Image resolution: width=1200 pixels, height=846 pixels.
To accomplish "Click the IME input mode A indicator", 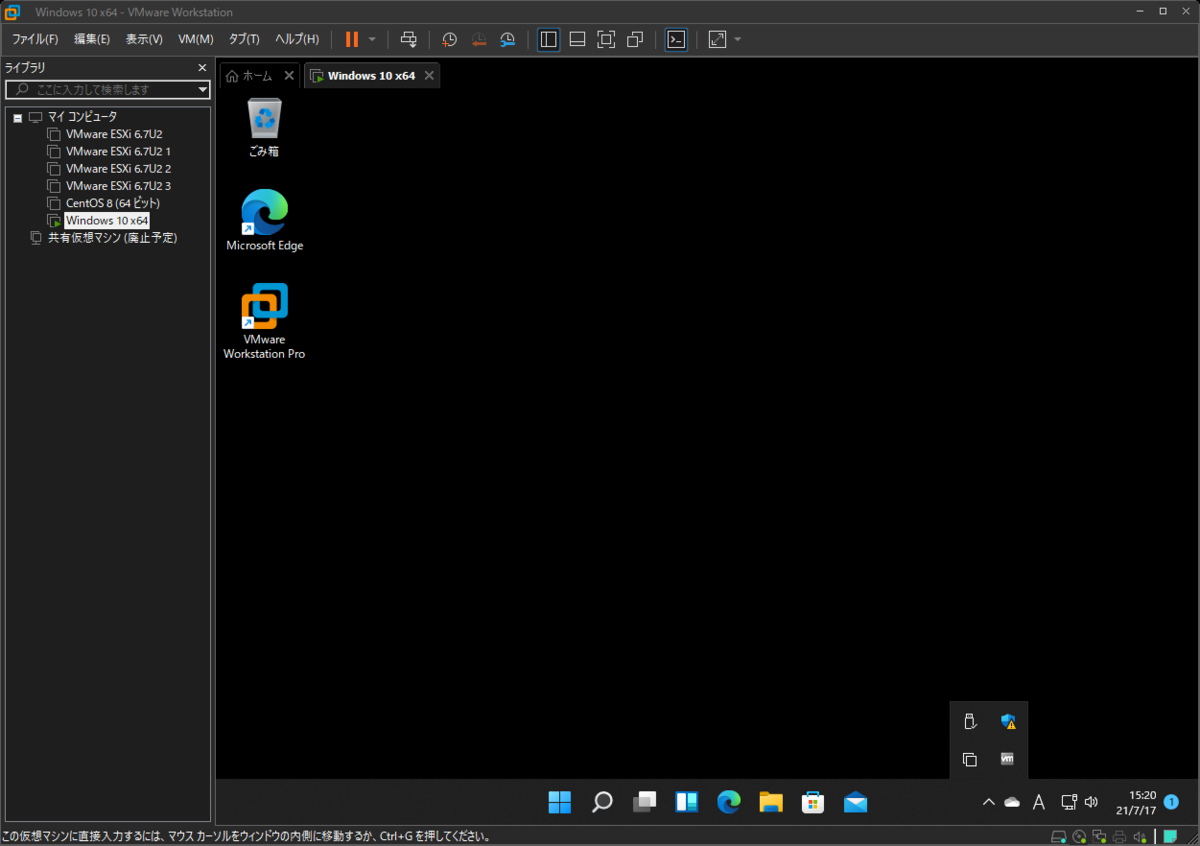I will pos(1039,802).
